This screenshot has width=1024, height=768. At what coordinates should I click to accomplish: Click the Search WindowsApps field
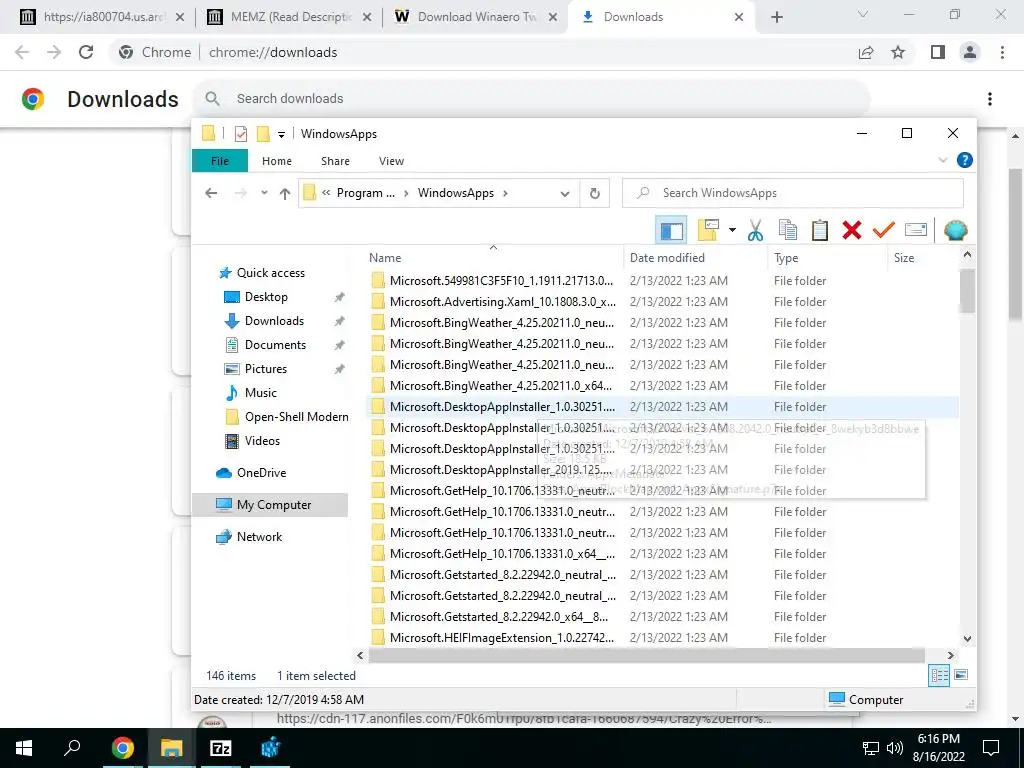click(793, 193)
